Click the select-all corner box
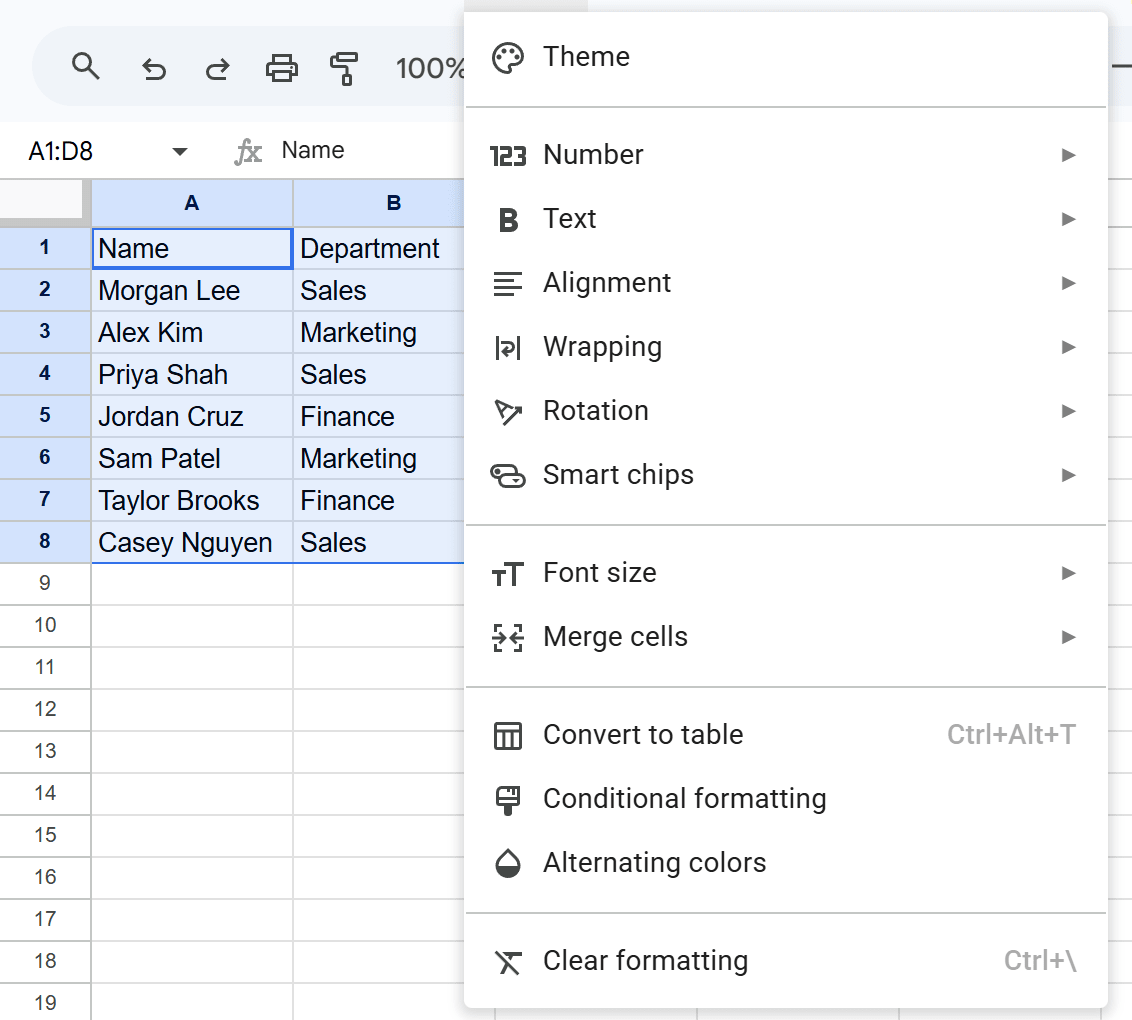Image resolution: width=1132 pixels, height=1020 pixels. point(42,200)
